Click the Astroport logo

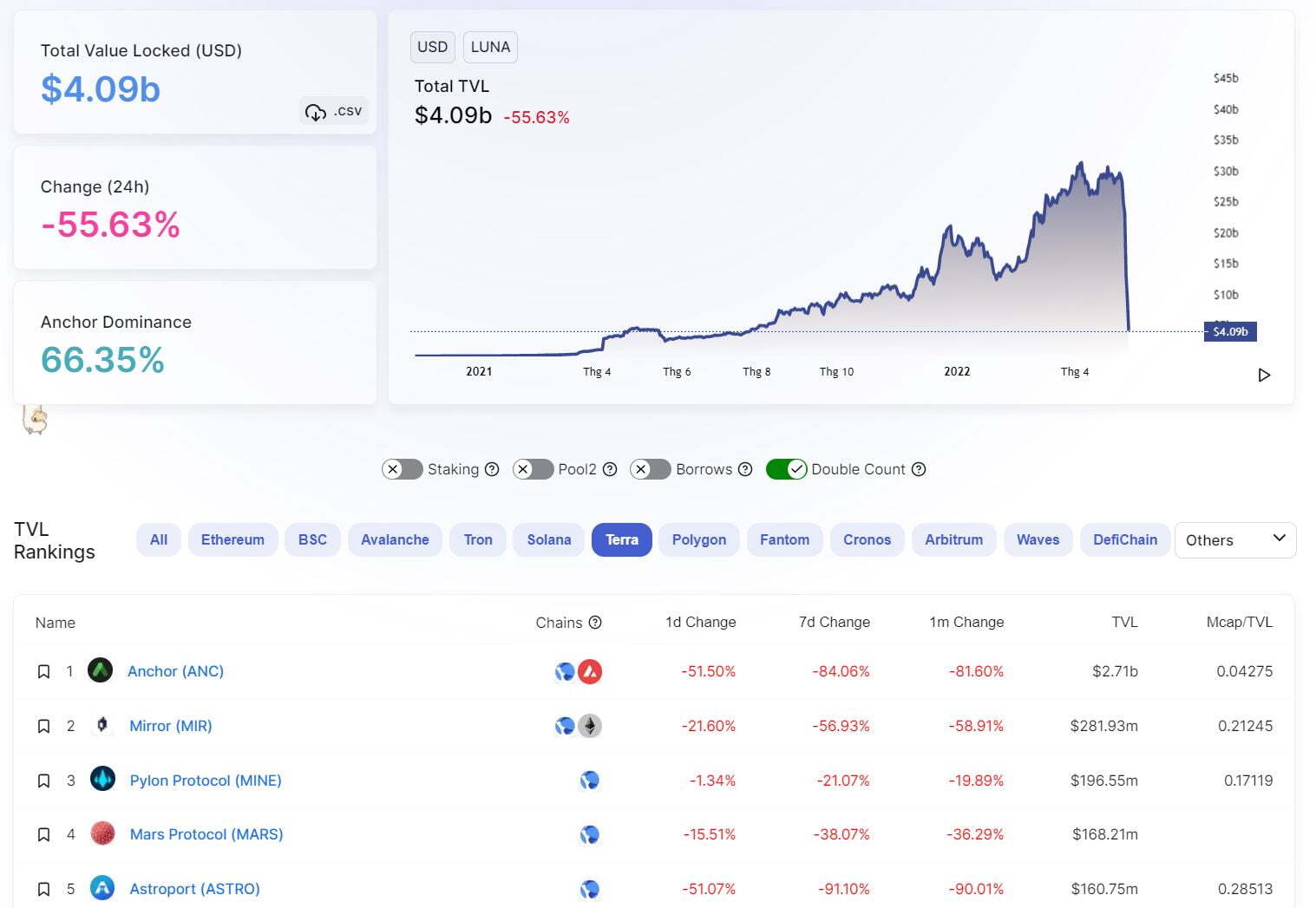coord(102,888)
